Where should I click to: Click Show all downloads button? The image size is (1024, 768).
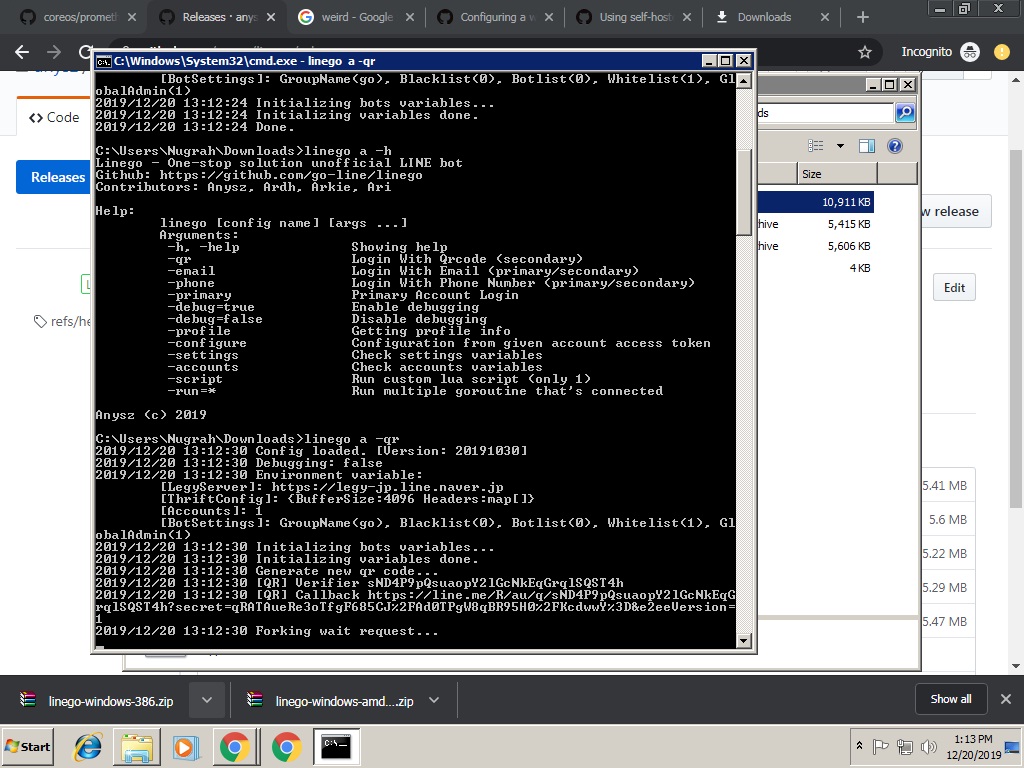951,699
